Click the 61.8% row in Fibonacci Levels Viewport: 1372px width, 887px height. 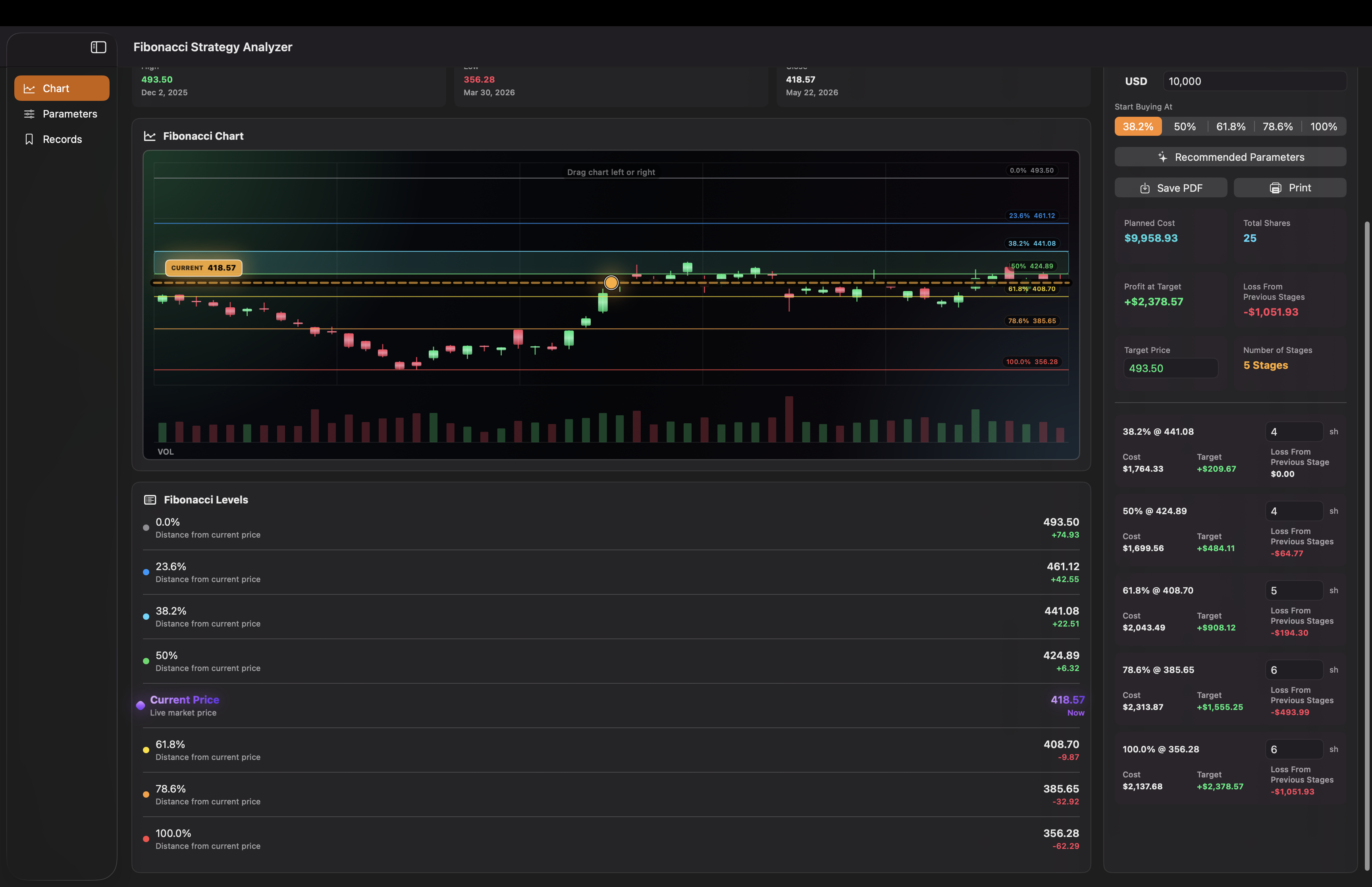click(x=611, y=750)
